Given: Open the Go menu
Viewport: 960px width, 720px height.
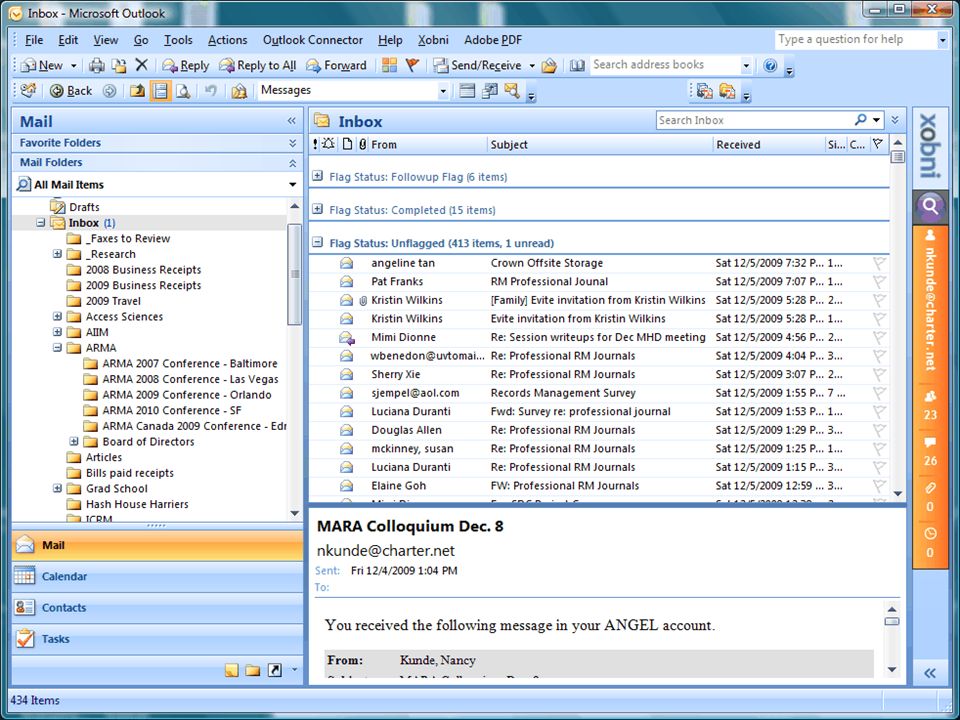Looking at the screenshot, I should pyautogui.click(x=141, y=40).
